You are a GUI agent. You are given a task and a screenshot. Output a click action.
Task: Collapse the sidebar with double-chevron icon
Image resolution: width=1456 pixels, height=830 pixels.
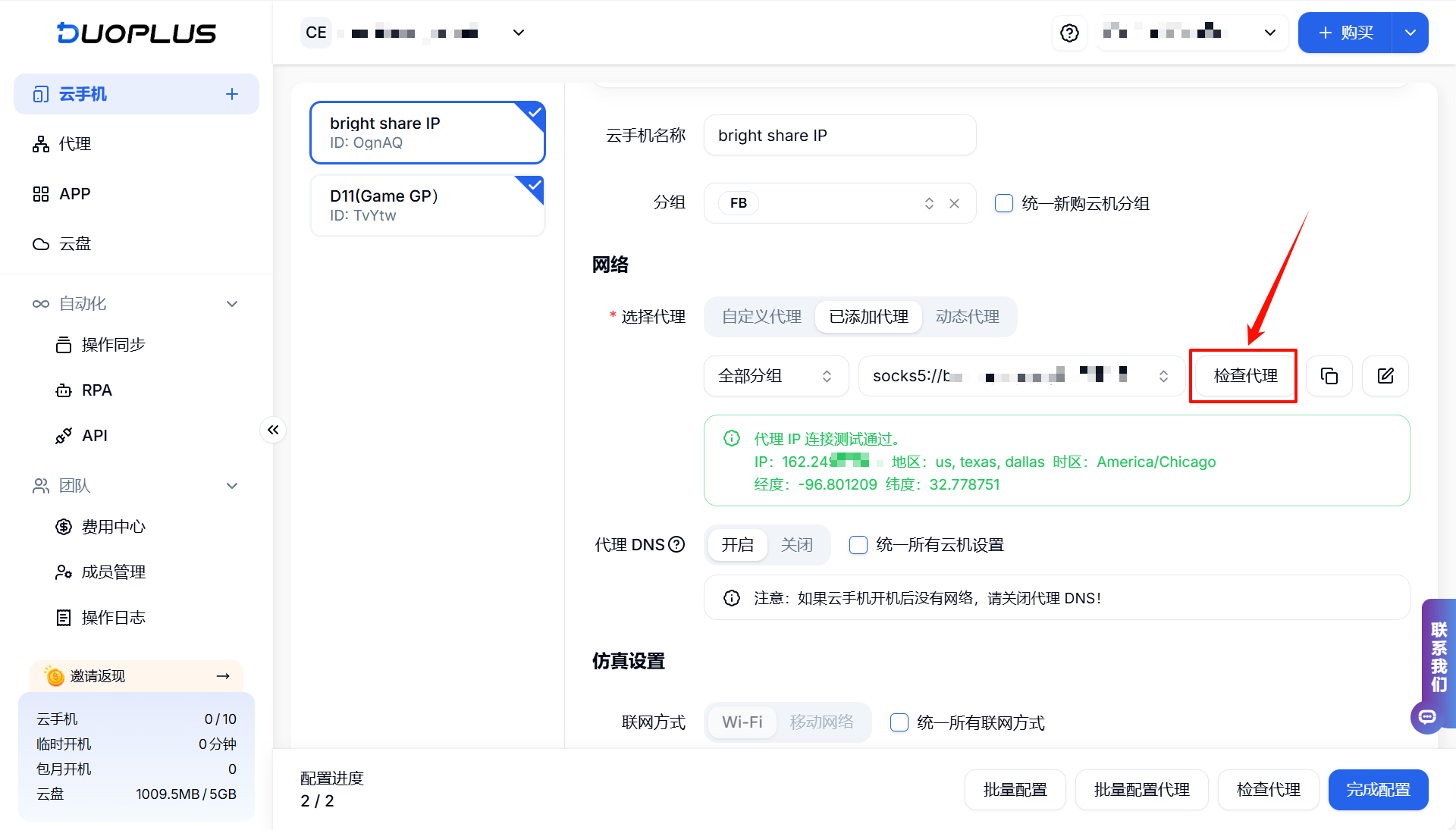coord(273,430)
